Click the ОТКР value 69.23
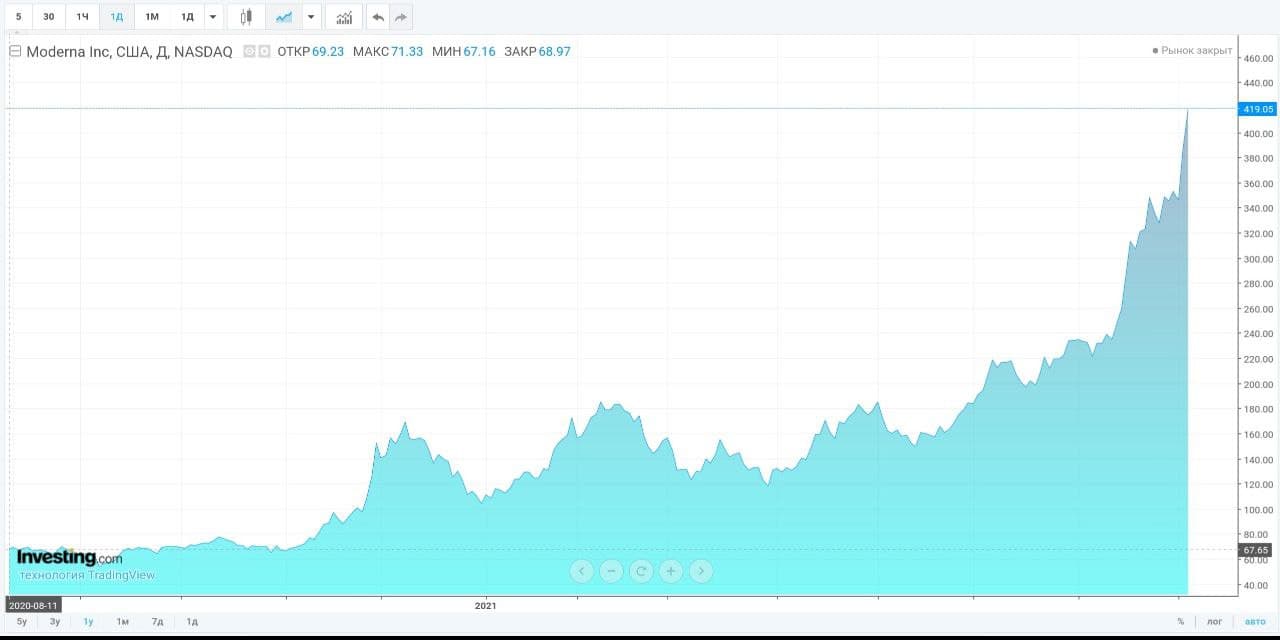Image resolution: width=1280 pixels, height=640 pixels. (328, 51)
